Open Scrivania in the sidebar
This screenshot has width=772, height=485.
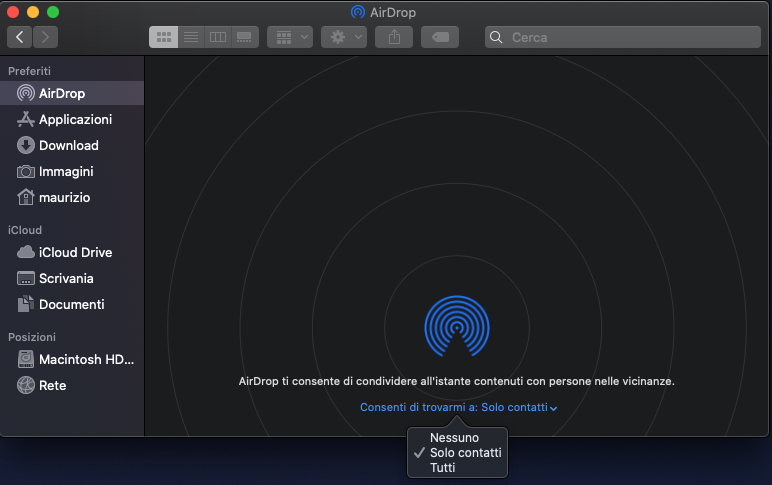coord(72,278)
